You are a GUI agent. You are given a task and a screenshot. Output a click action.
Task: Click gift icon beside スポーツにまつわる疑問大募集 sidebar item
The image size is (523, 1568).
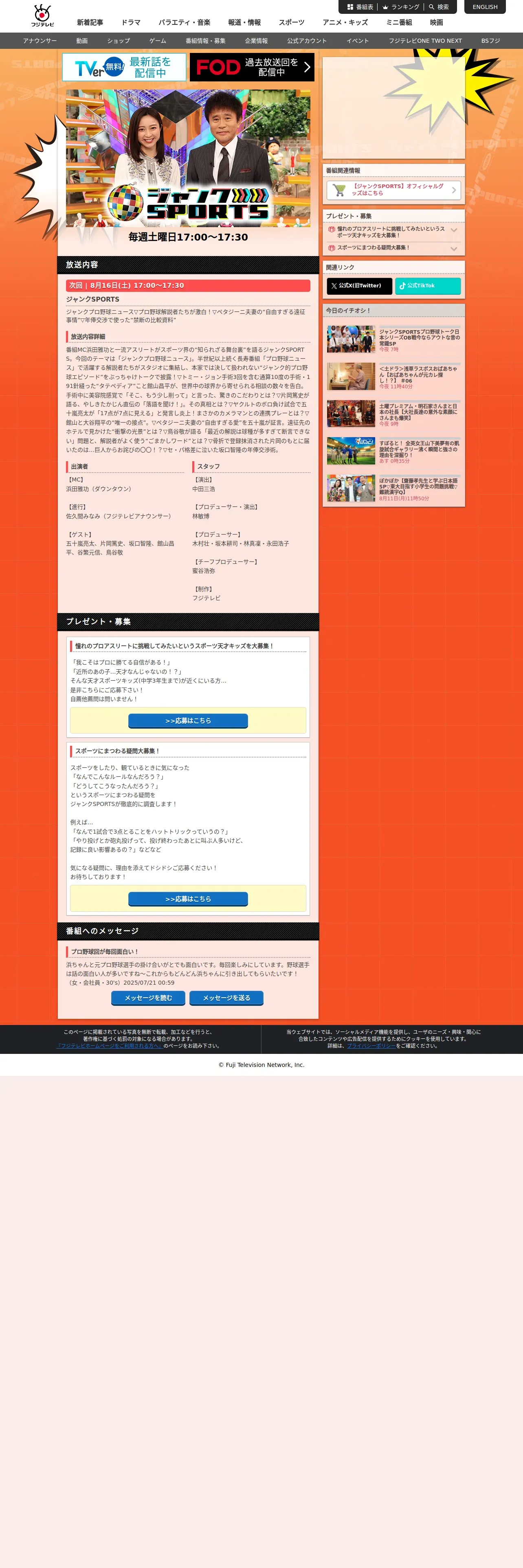(x=332, y=248)
